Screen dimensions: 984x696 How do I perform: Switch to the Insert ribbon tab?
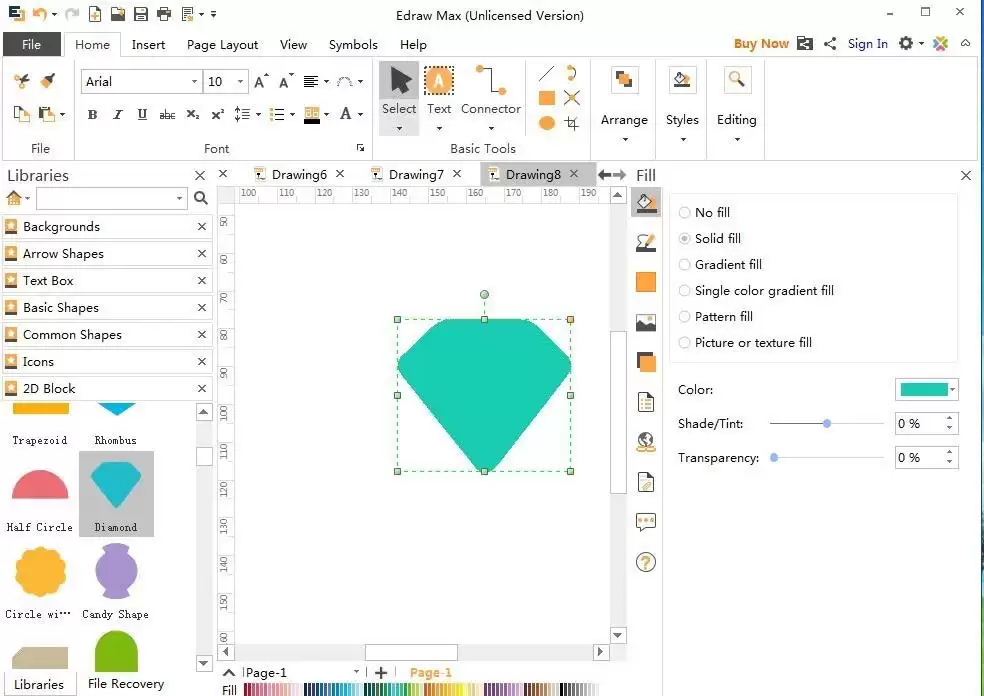pos(148,45)
